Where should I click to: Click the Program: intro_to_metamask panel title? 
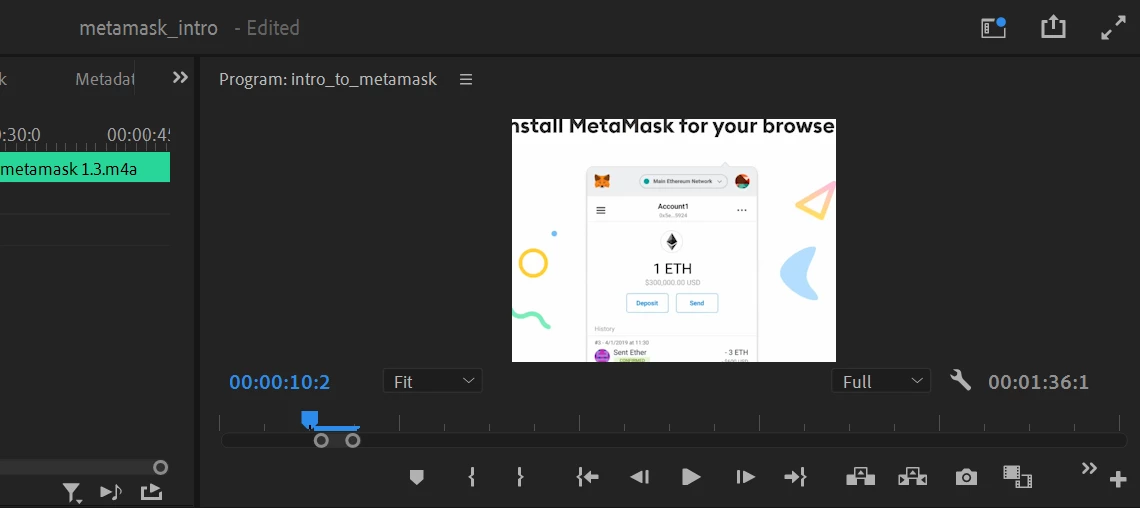tap(328, 79)
